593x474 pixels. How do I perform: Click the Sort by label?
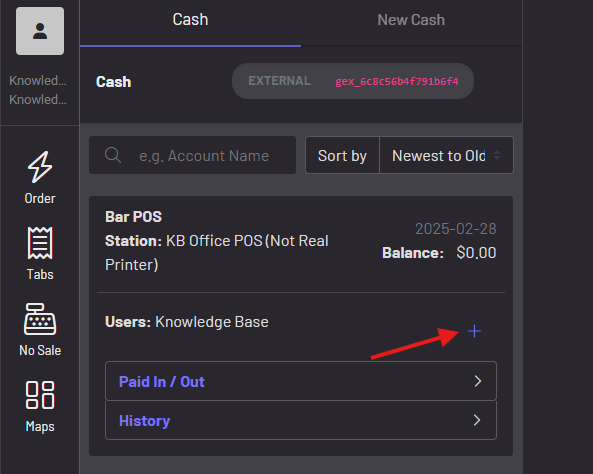342,155
